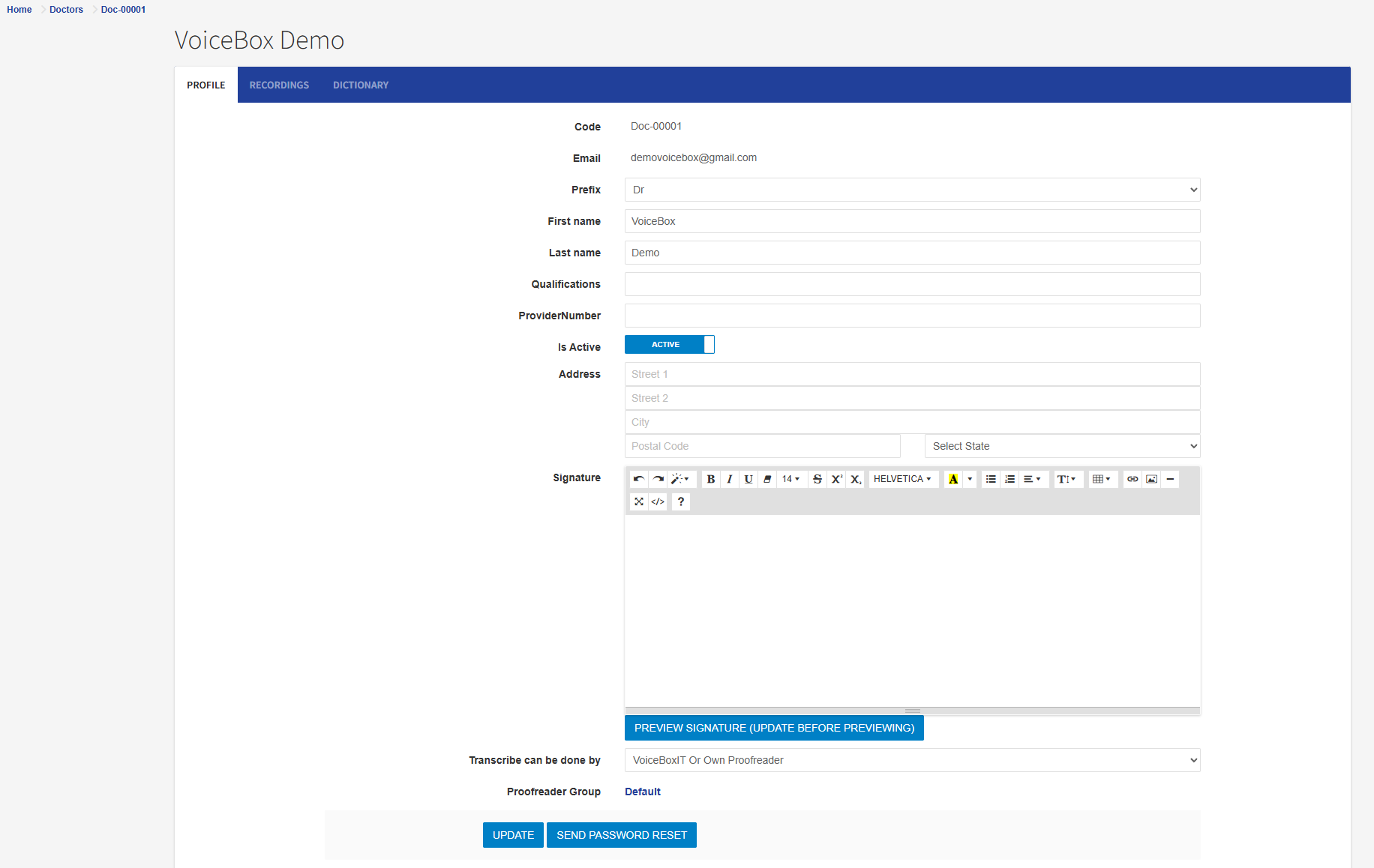Open the Default proofreader group link
This screenshot has width=1374, height=868.
pyautogui.click(x=643, y=792)
